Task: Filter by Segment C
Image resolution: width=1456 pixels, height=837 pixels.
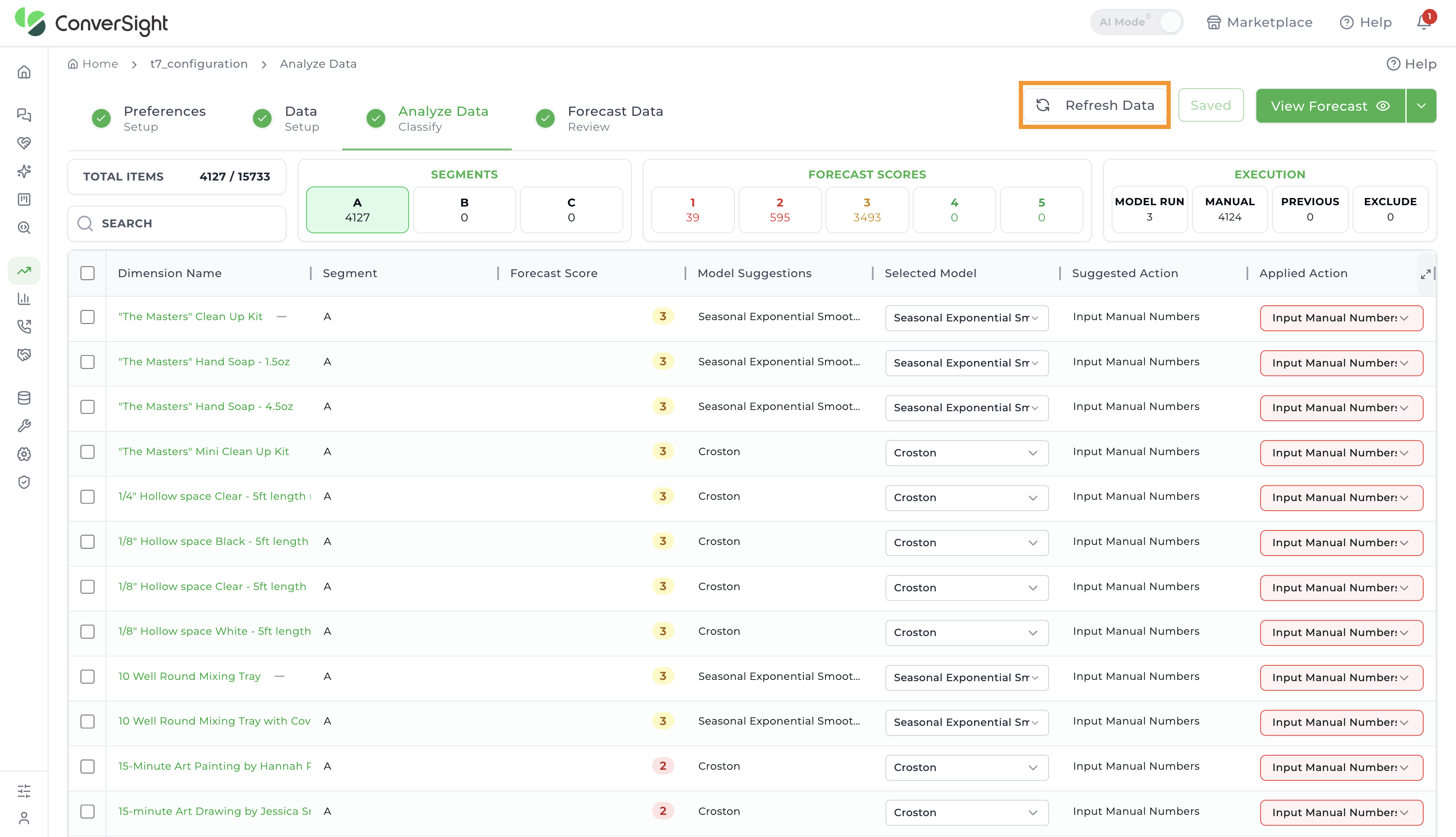Action: [571, 210]
